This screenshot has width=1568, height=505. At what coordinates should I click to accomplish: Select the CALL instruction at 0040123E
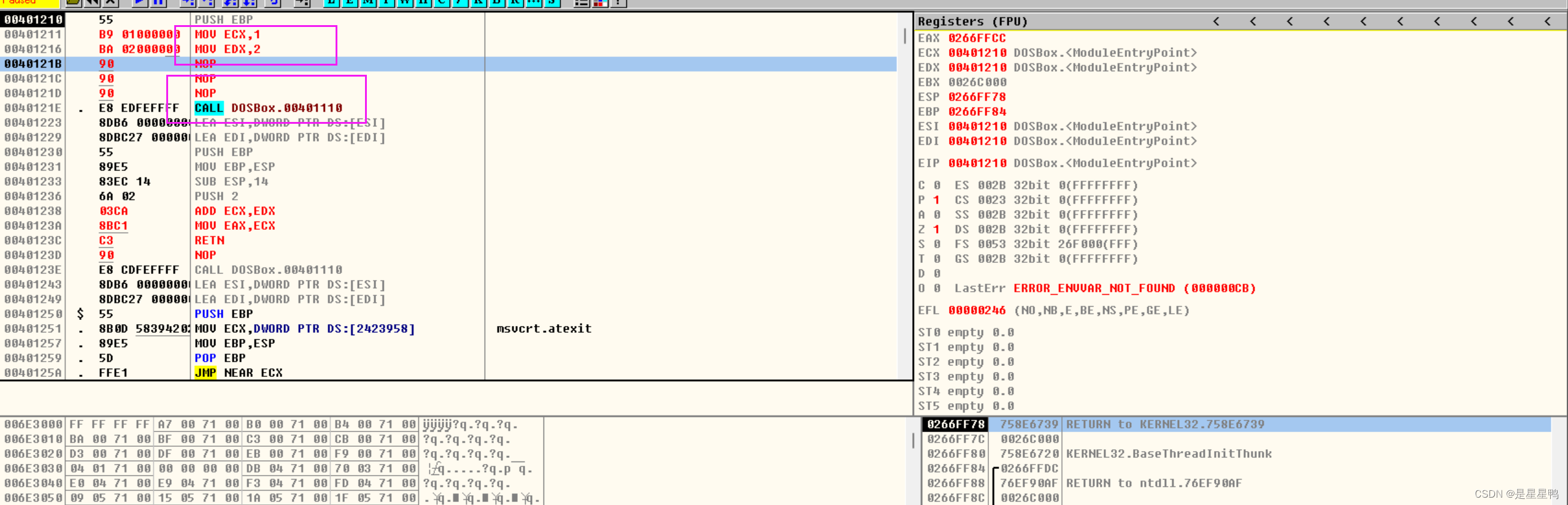click(268, 270)
